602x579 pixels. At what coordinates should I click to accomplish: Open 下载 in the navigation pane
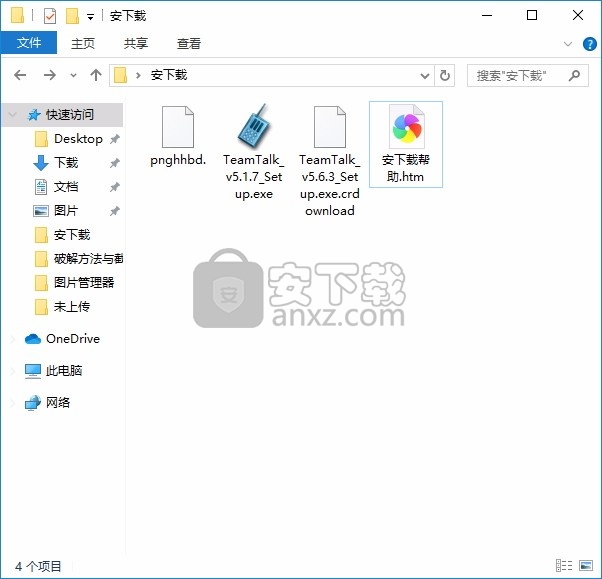click(x=66, y=162)
